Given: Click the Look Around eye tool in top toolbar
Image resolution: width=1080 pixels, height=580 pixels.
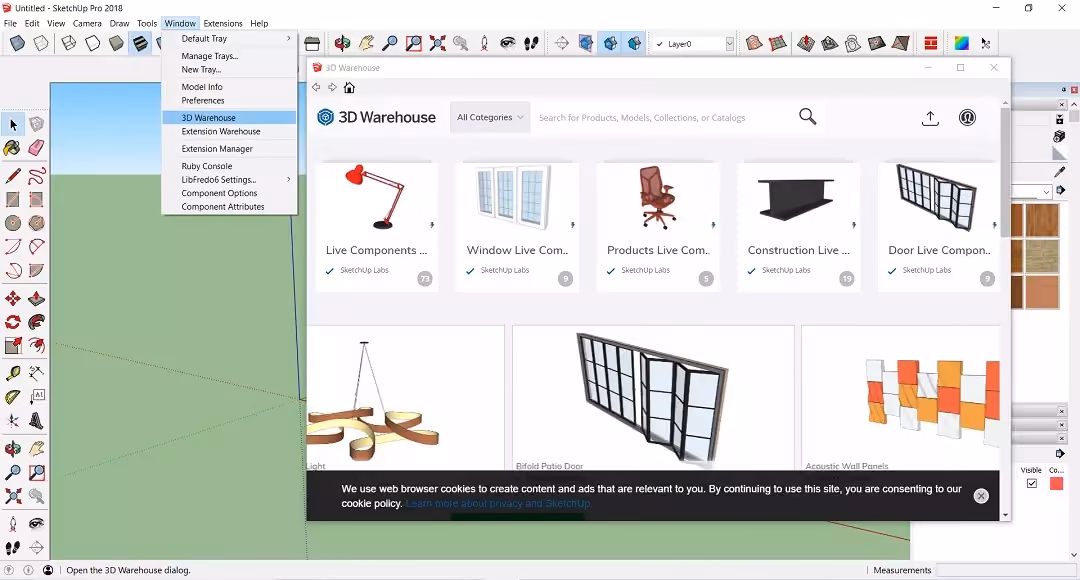Looking at the screenshot, I should [508, 43].
